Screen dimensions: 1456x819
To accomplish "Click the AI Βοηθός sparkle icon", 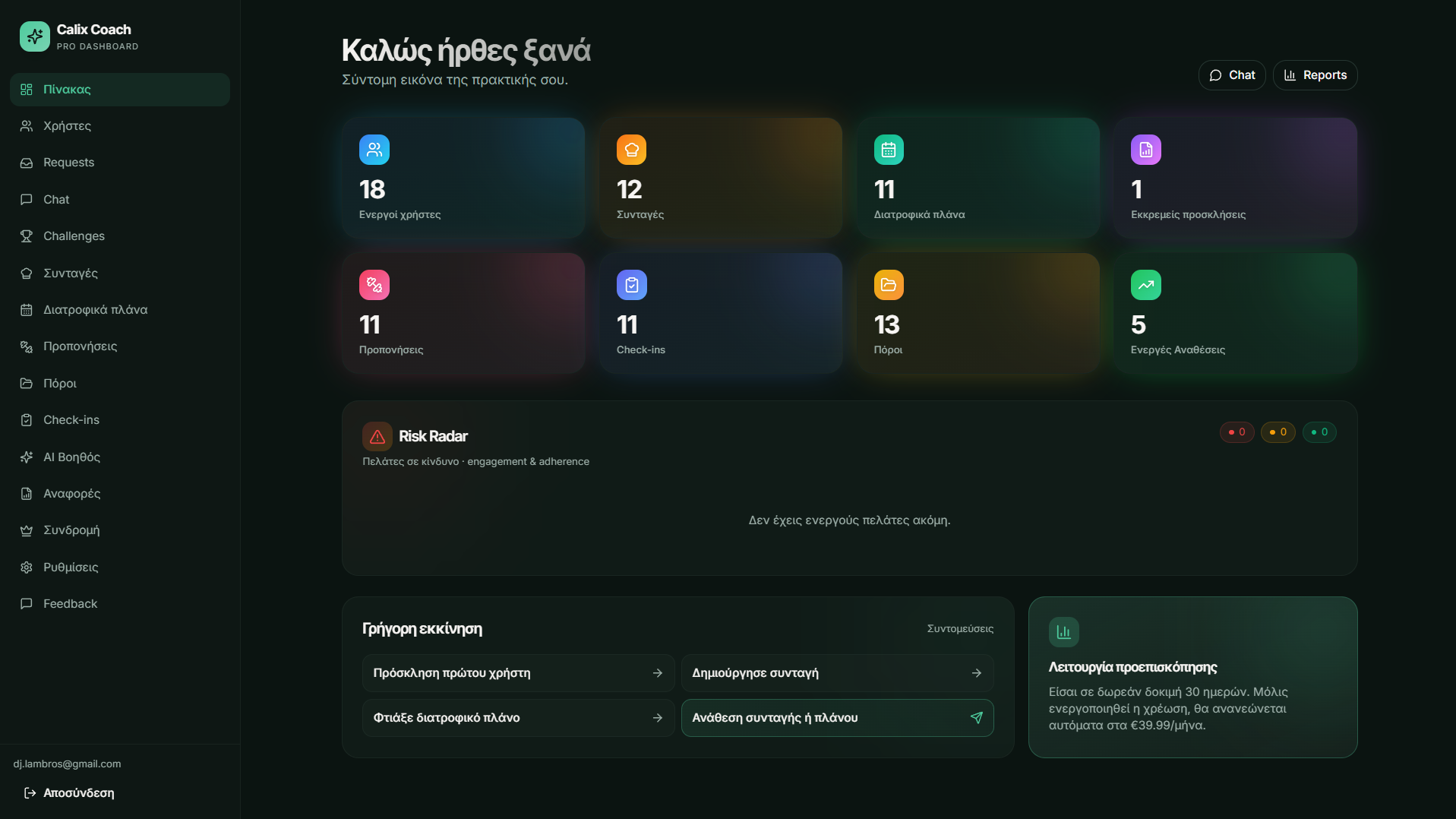I will [x=27, y=457].
